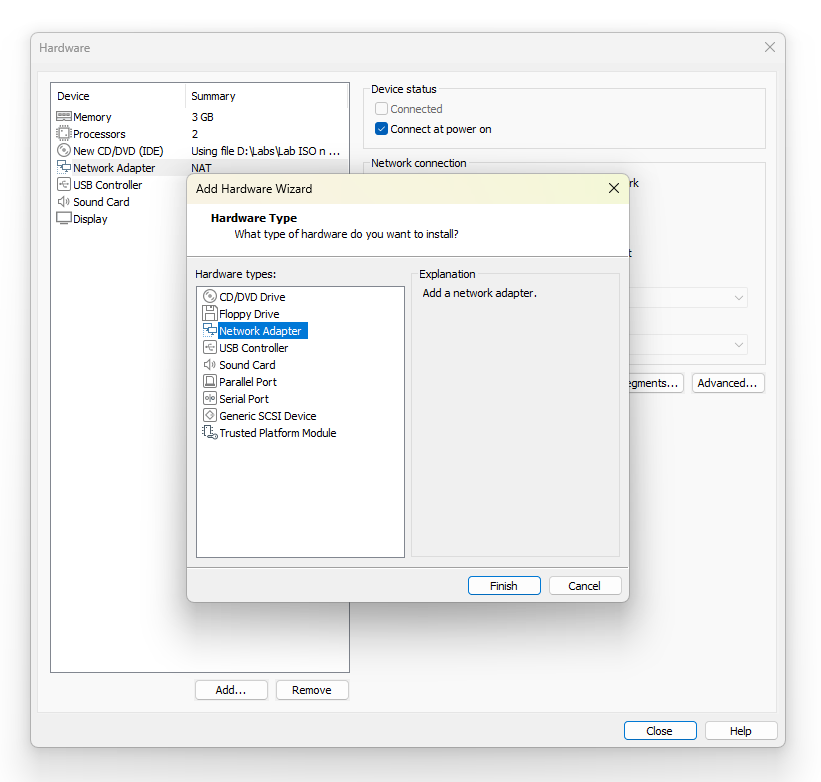Select USB Controller in wizard hardware types
821x782 pixels.
[x=253, y=348]
